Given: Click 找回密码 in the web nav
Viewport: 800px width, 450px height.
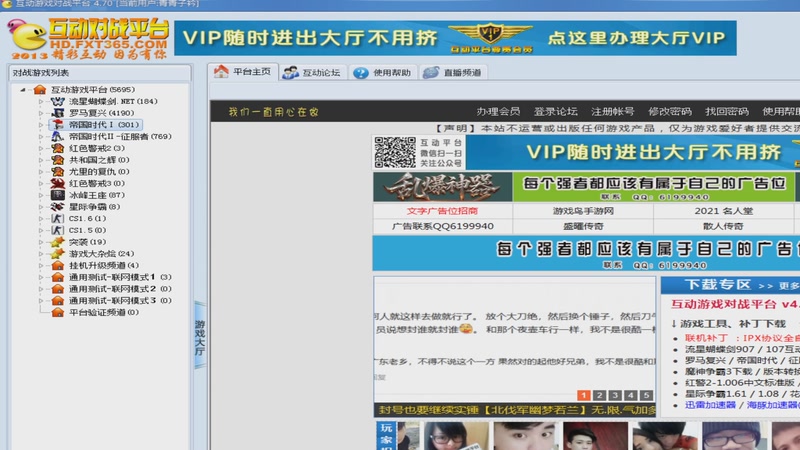Looking at the screenshot, I should (x=727, y=111).
